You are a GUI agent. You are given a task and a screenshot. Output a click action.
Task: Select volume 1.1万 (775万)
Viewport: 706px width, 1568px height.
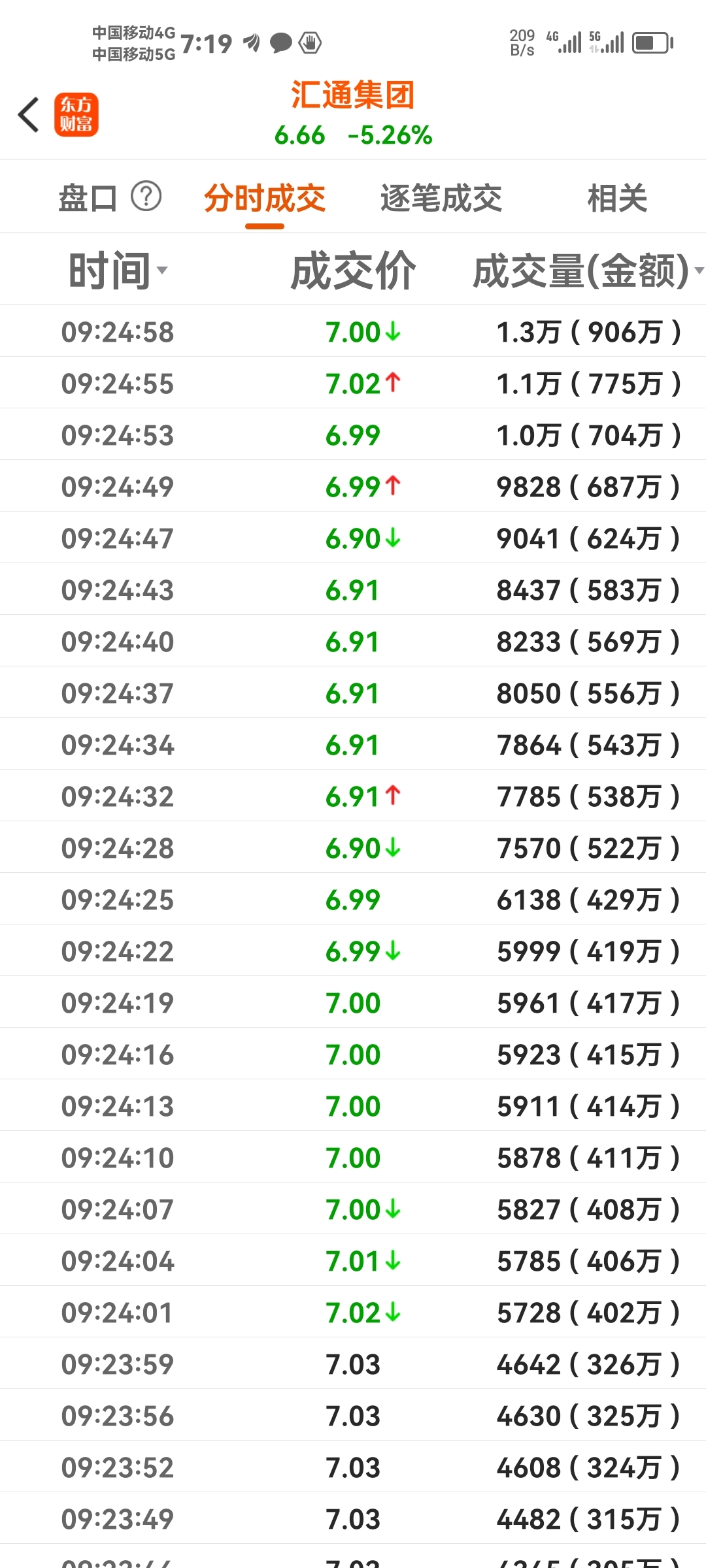589,384
